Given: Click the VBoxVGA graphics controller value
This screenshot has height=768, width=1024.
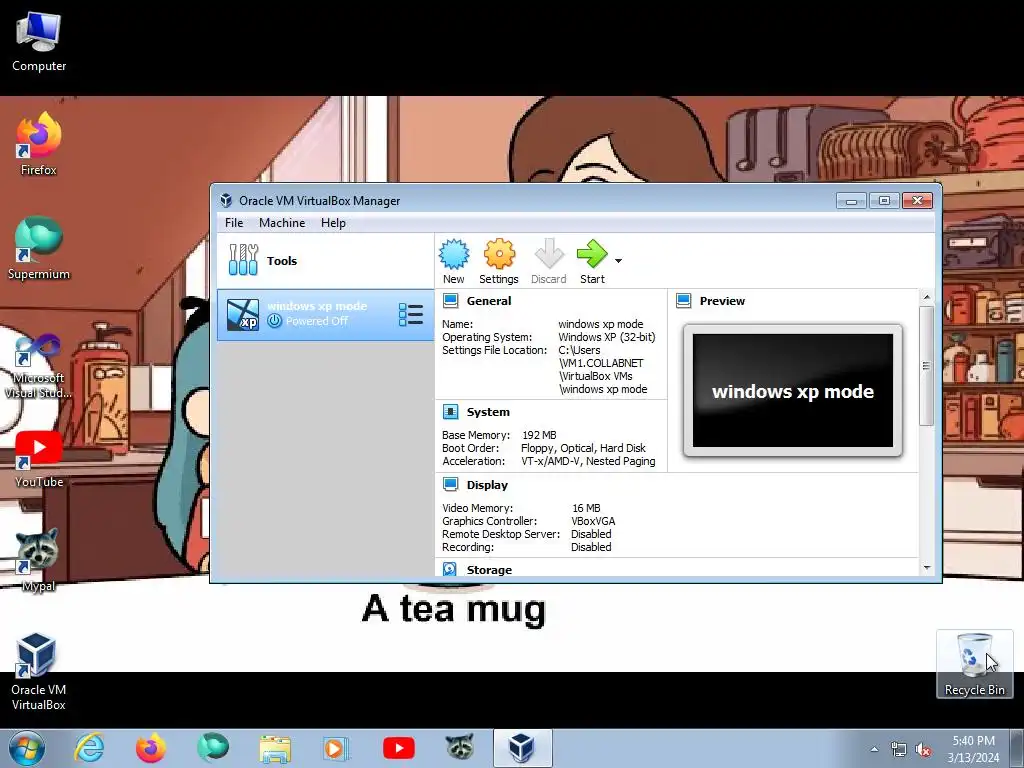Looking at the screenshot, I should click(x=593, y=521).
